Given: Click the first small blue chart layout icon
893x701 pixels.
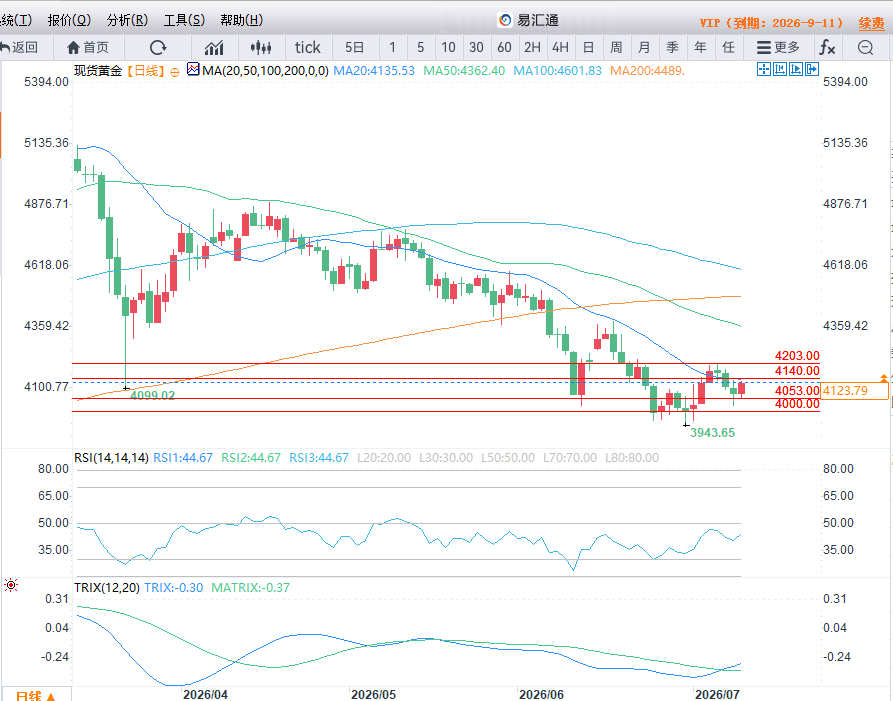Looking at the screenshot, I should (x=764, y=69).
